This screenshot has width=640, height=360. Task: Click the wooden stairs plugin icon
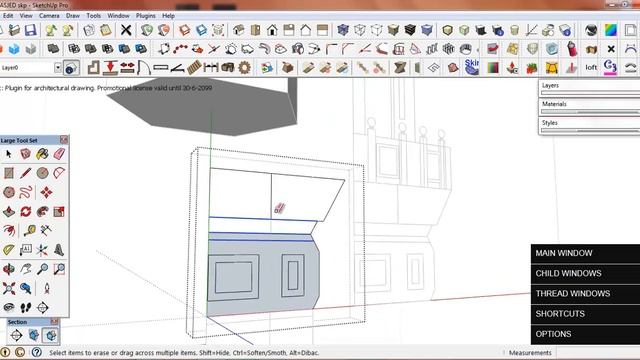(194, 67)
